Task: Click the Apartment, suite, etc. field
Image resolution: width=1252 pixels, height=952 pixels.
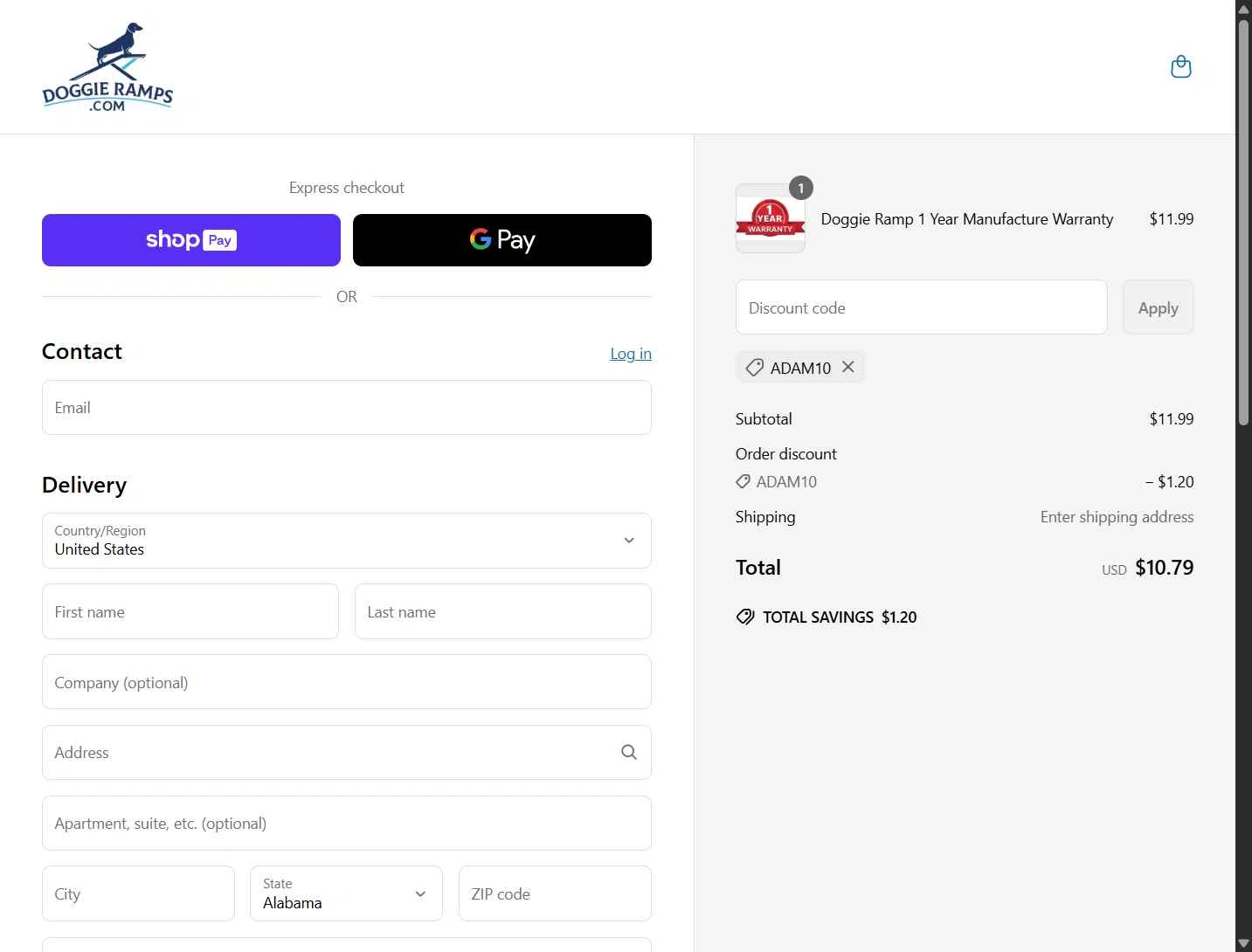Action: [x=347, y=823]
